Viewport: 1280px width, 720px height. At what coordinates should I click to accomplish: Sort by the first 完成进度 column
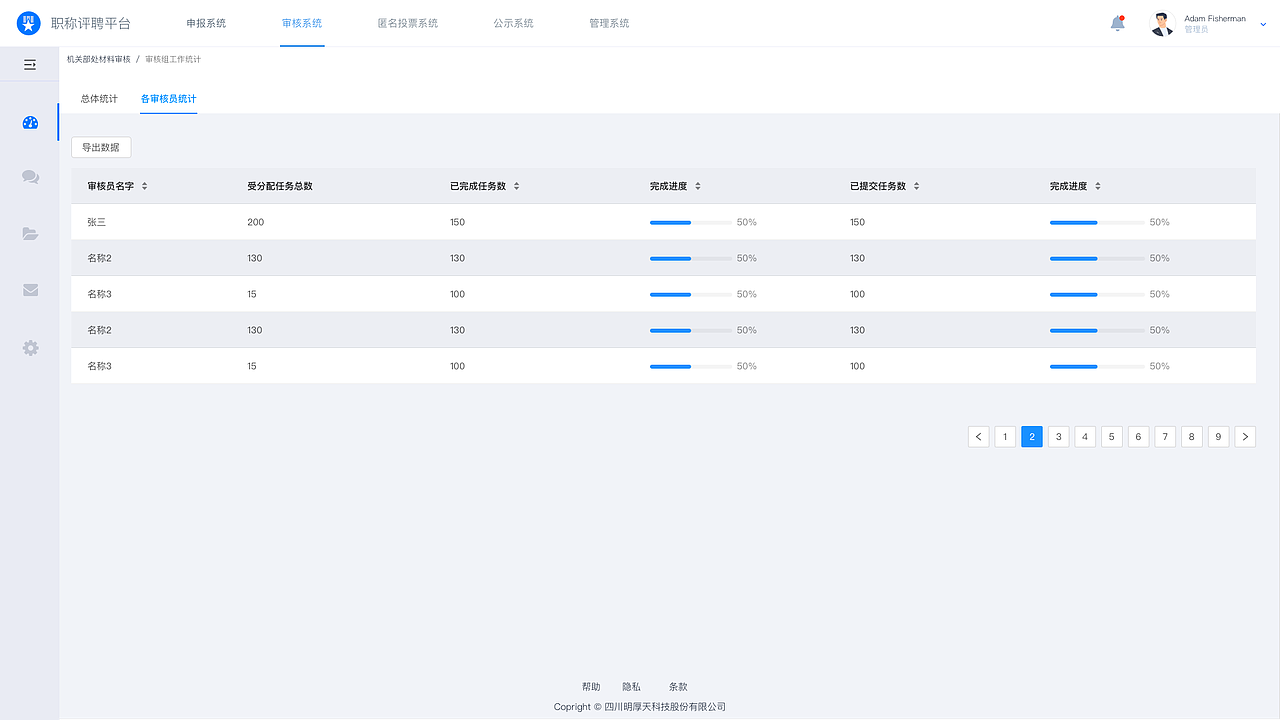click(698, 186)
